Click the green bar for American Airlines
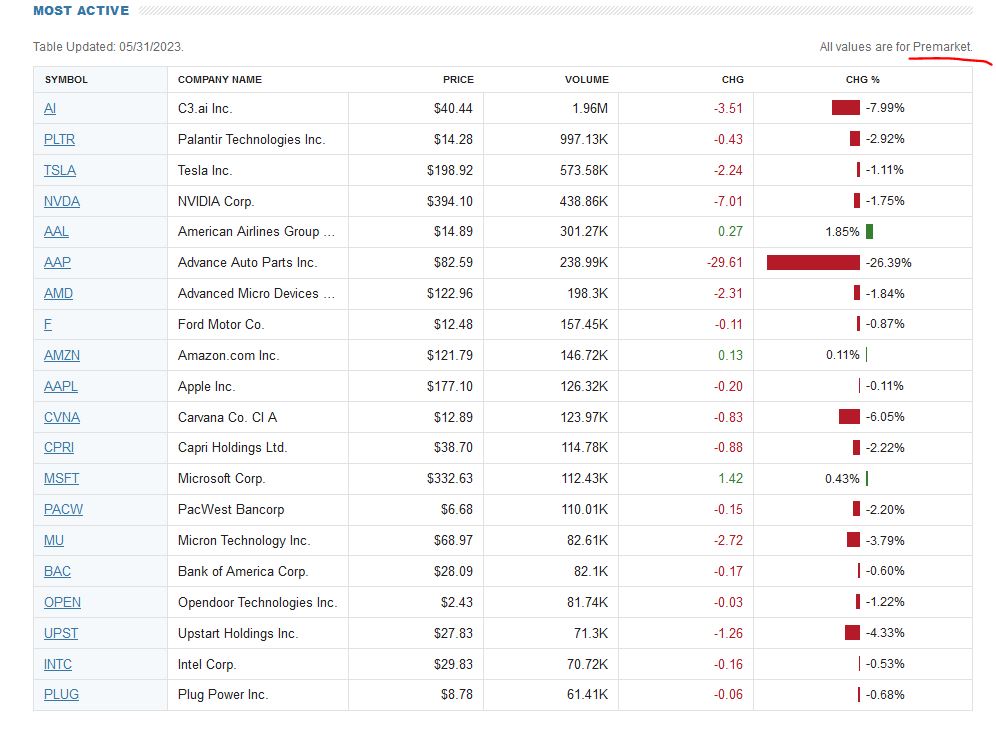This screenshot has width=996, height=729. click(x=869, y=232)
